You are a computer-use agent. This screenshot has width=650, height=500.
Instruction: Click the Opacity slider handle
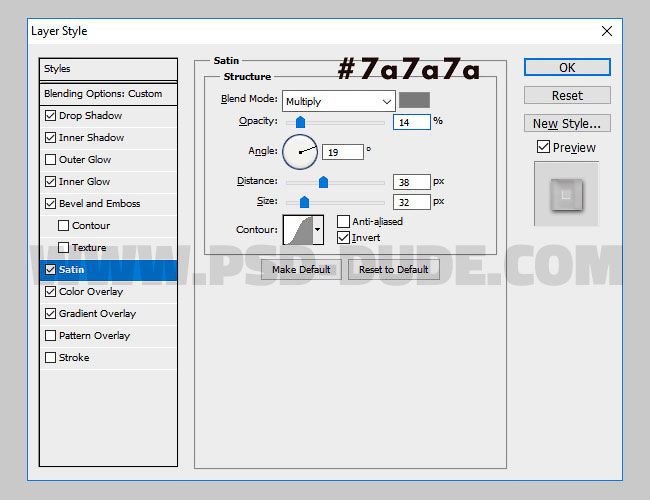pyautogui.click(x=301, y=122)
